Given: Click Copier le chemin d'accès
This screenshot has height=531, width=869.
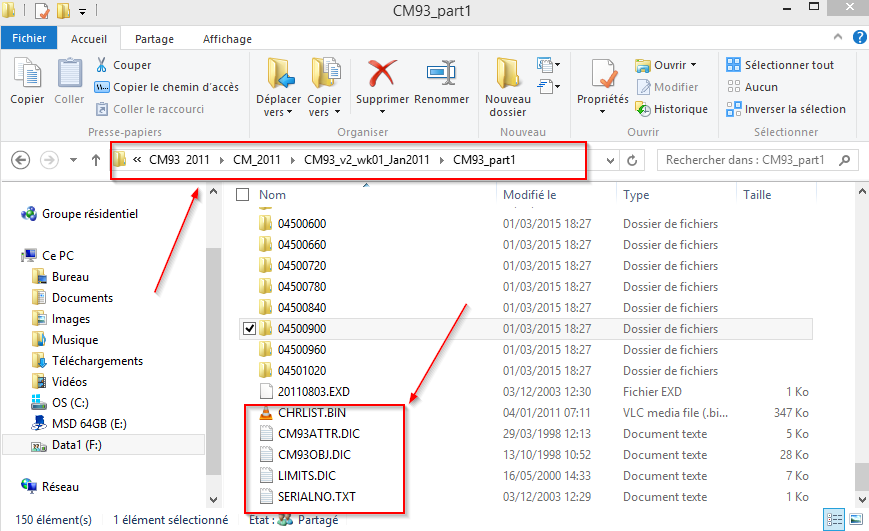Looking at the screenshot, I should 166,87.
